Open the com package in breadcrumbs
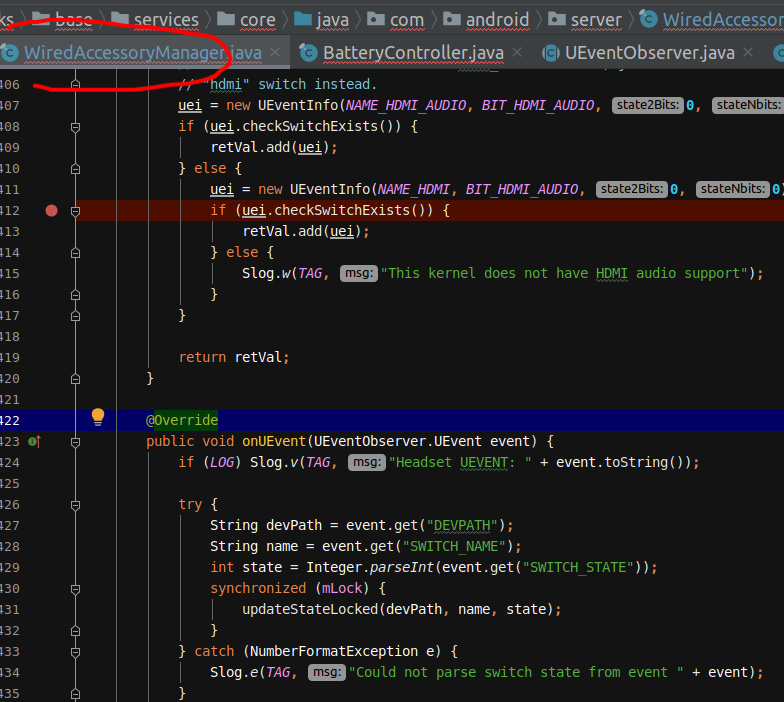The image size is (784, 702). tap(407, 20)
